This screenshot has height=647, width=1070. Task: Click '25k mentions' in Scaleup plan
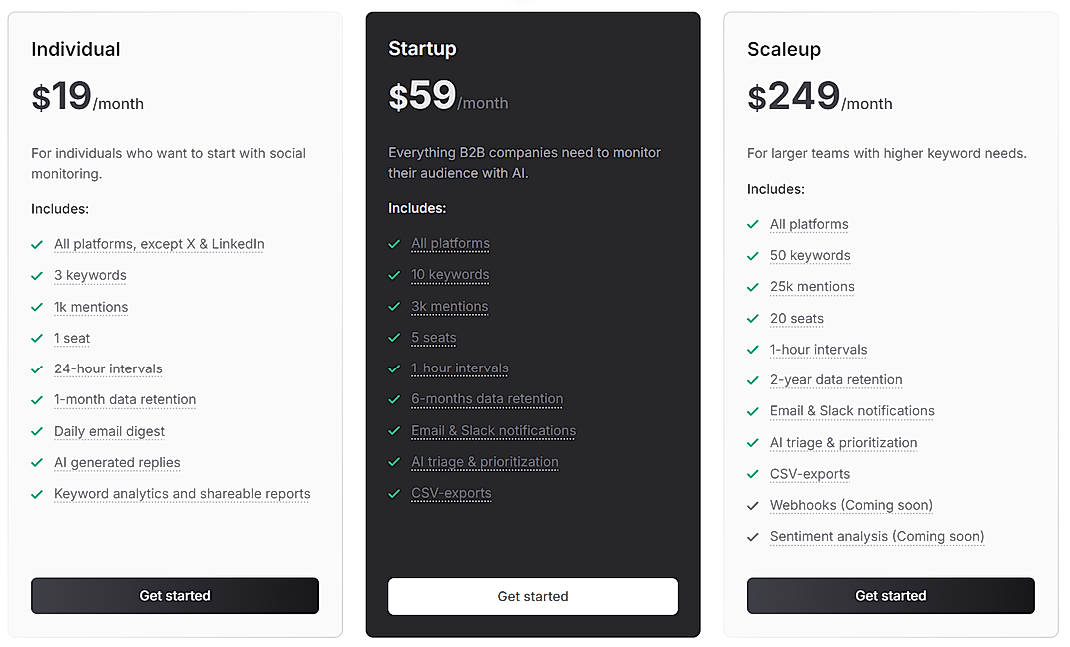pyautogui.click(x=812, y=287)
